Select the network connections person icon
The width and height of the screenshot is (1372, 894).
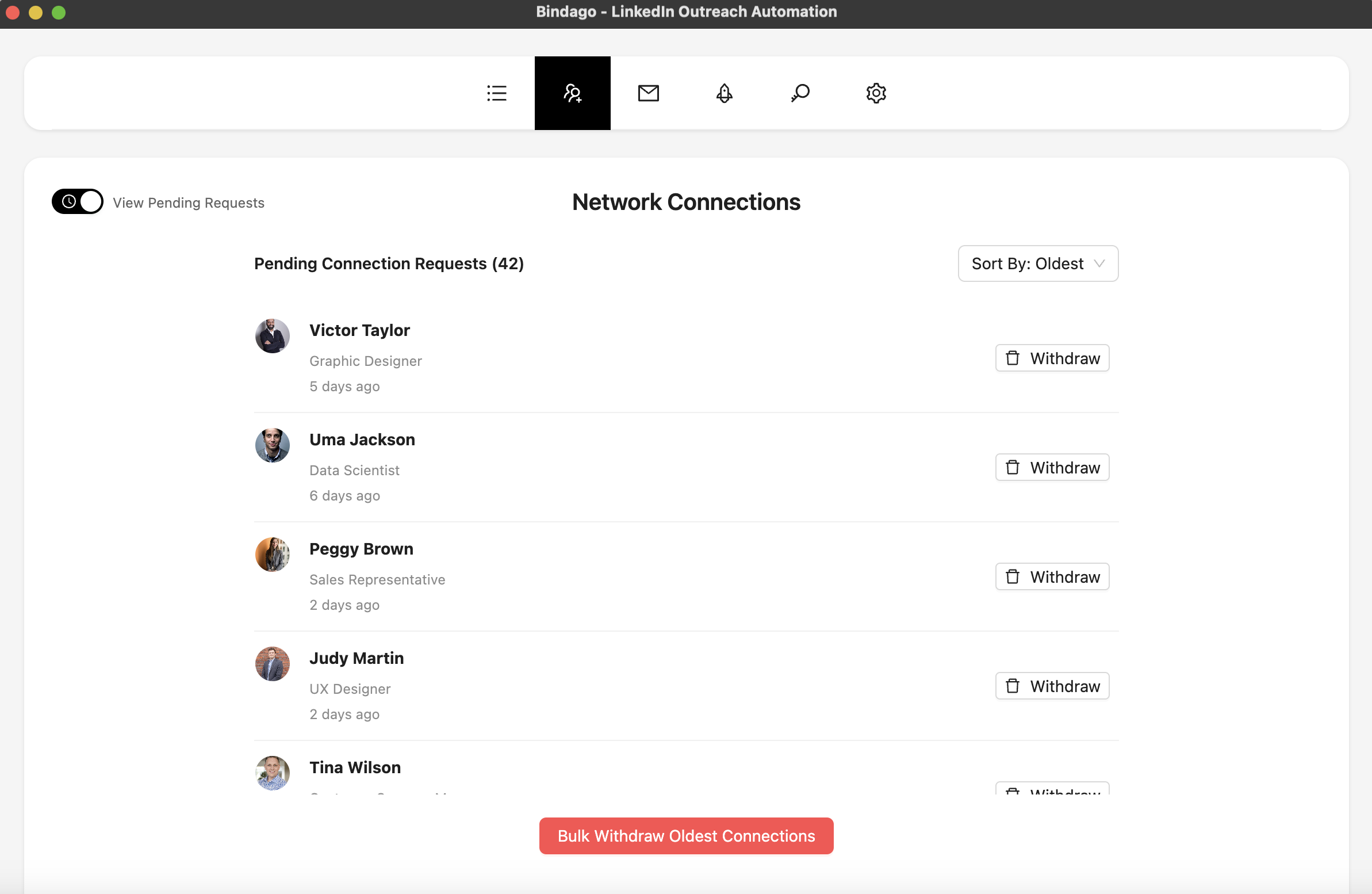573,93
